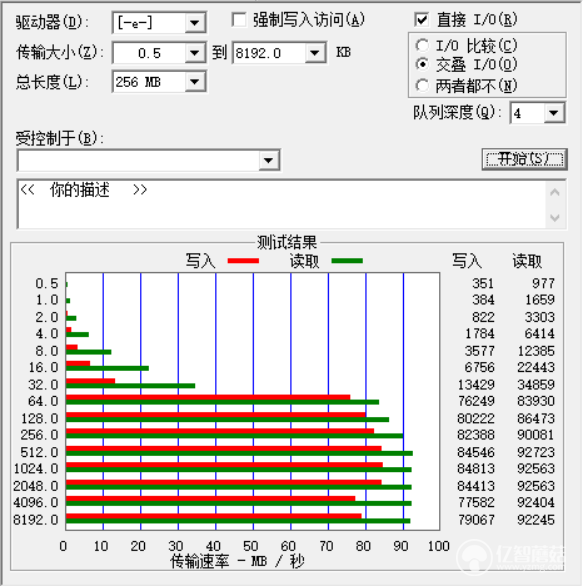The height and width of the screenshot is (586, 583).
Task: Open the queue depth dropdown
Action: pyautogui.click(x=553, y=112)
